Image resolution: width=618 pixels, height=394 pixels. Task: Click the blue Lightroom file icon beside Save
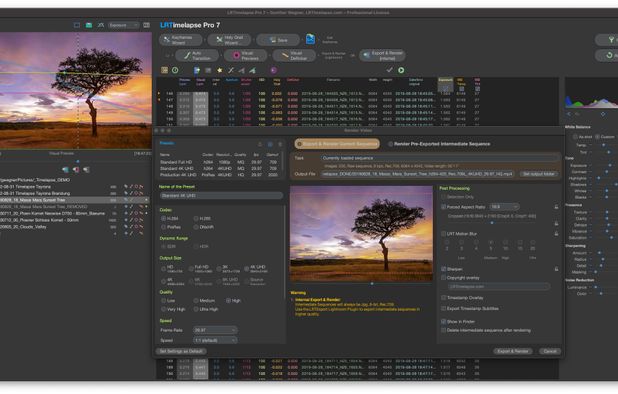click(310, 39)
